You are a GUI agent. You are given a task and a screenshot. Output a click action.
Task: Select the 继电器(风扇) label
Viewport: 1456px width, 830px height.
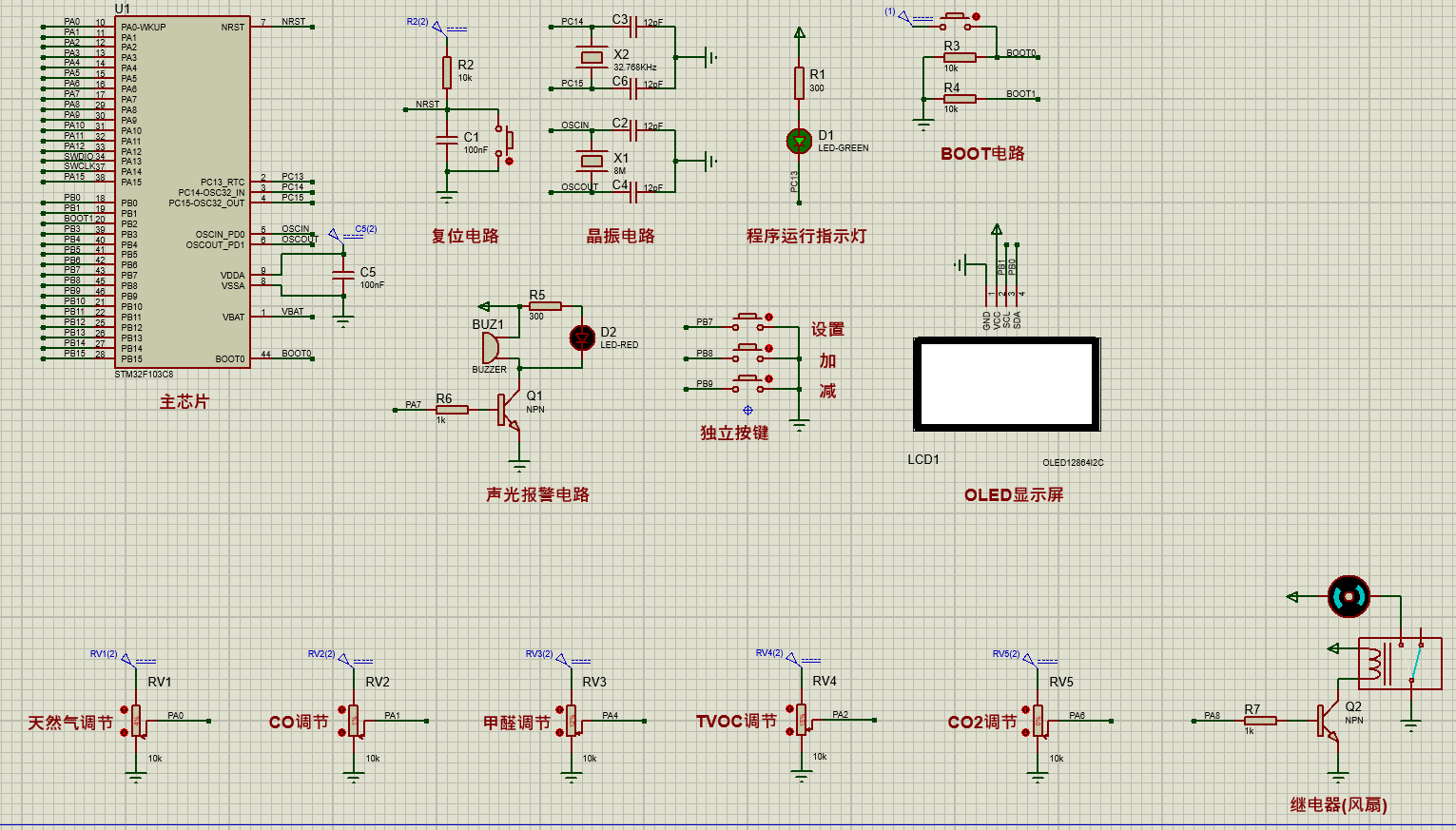pos(1339,805)
